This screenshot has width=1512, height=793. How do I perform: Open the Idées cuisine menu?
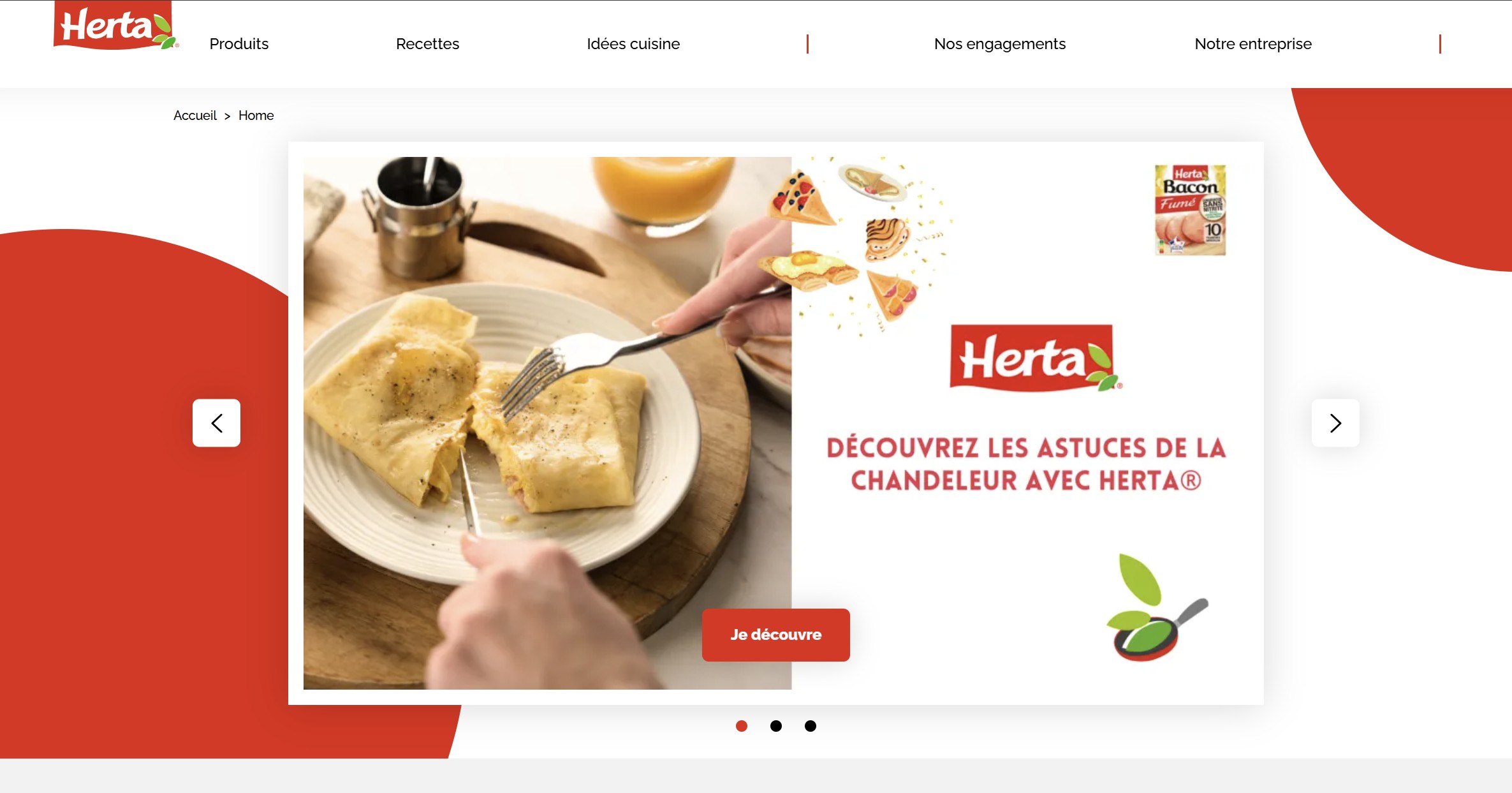633,44
